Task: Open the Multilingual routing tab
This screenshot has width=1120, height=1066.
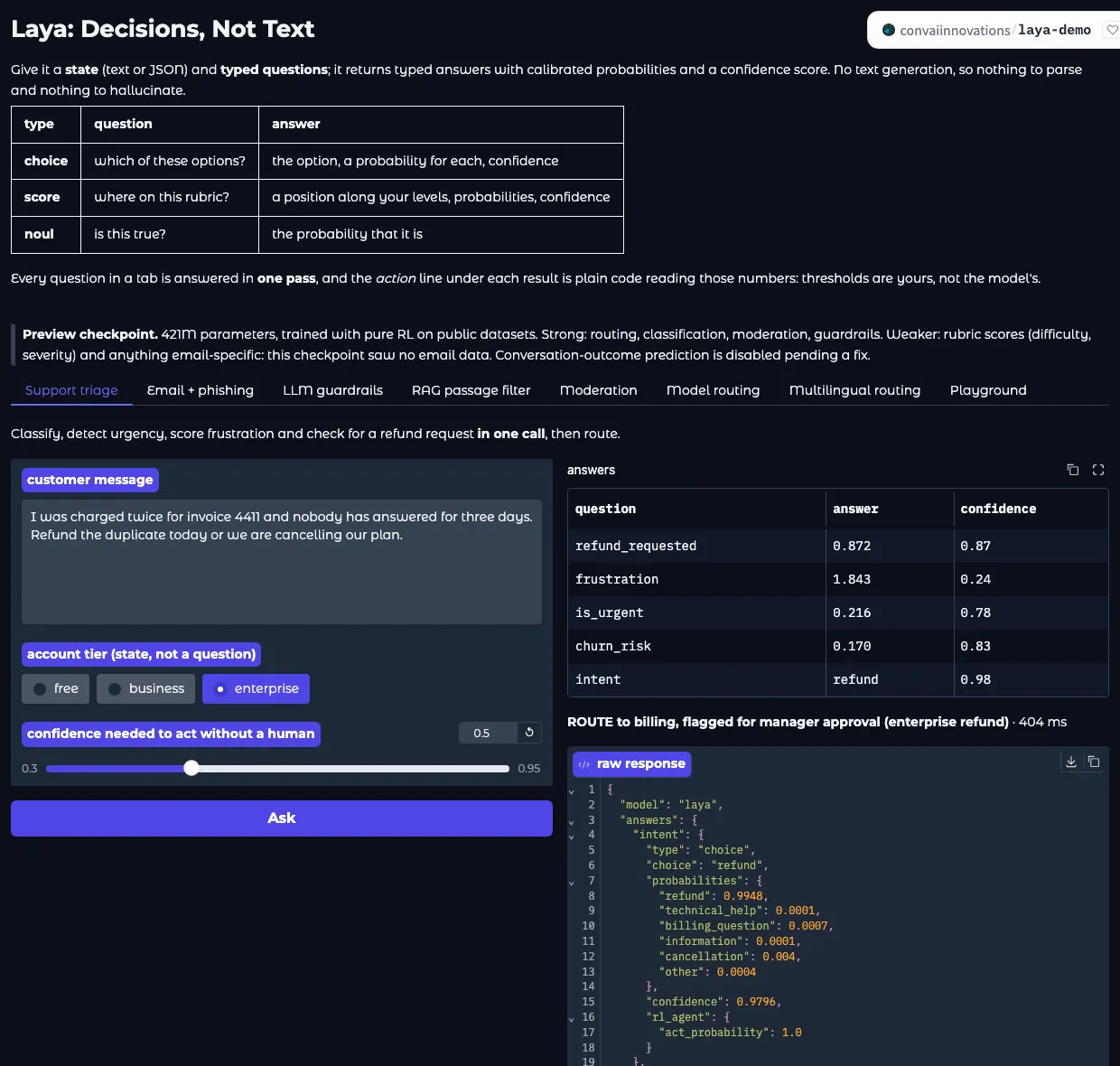Action: (855, 390)
